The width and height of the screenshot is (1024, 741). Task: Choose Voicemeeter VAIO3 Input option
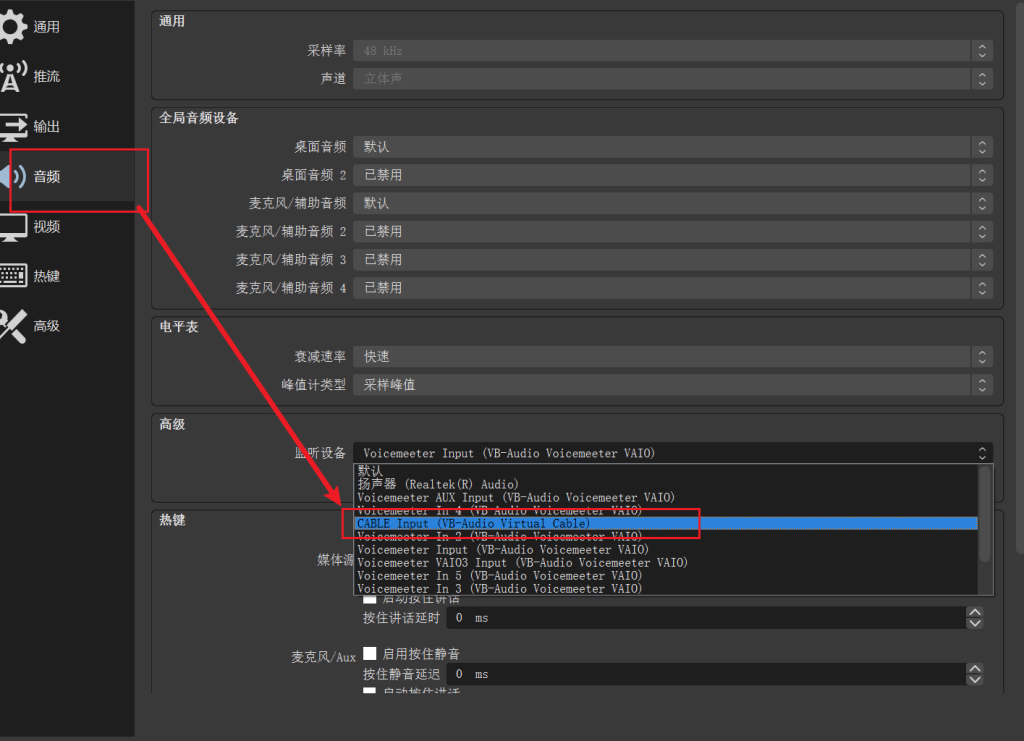[666, 563]
